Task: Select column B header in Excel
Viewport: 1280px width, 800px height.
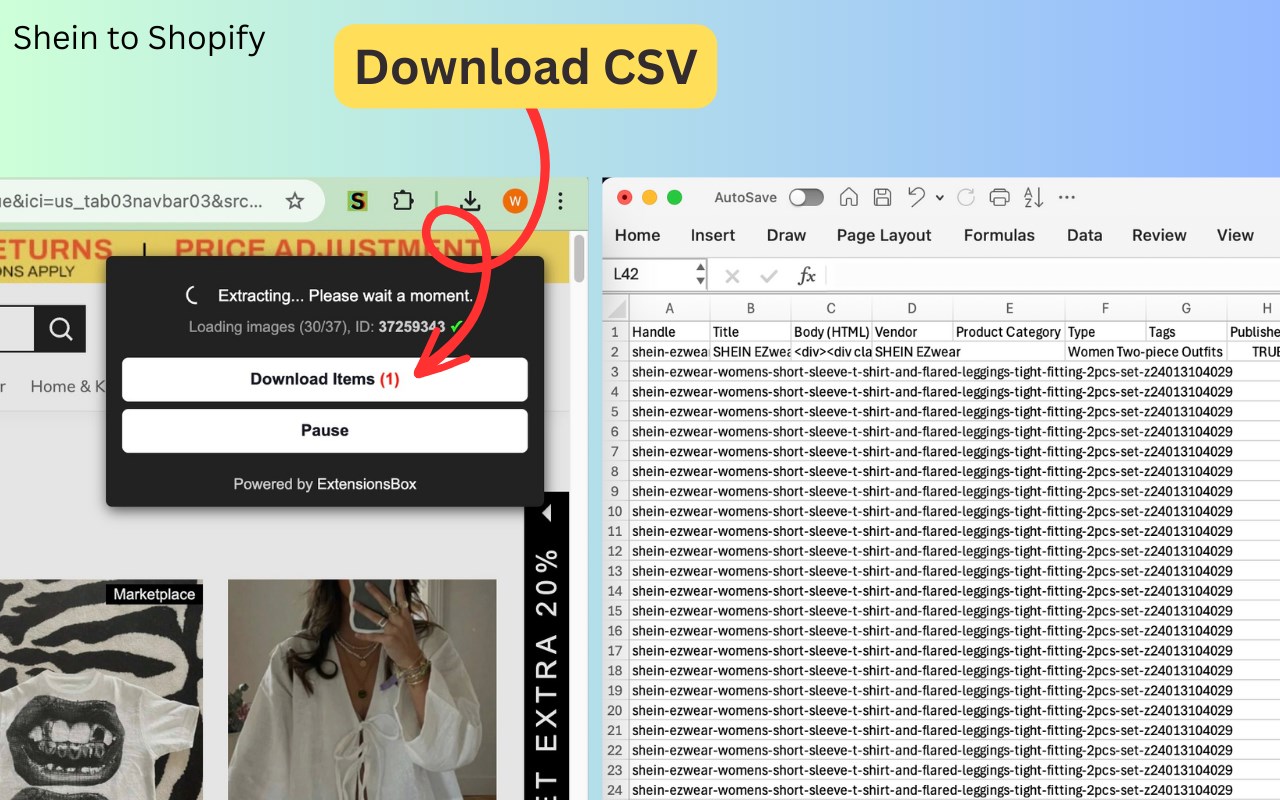Action: [750, 309]
